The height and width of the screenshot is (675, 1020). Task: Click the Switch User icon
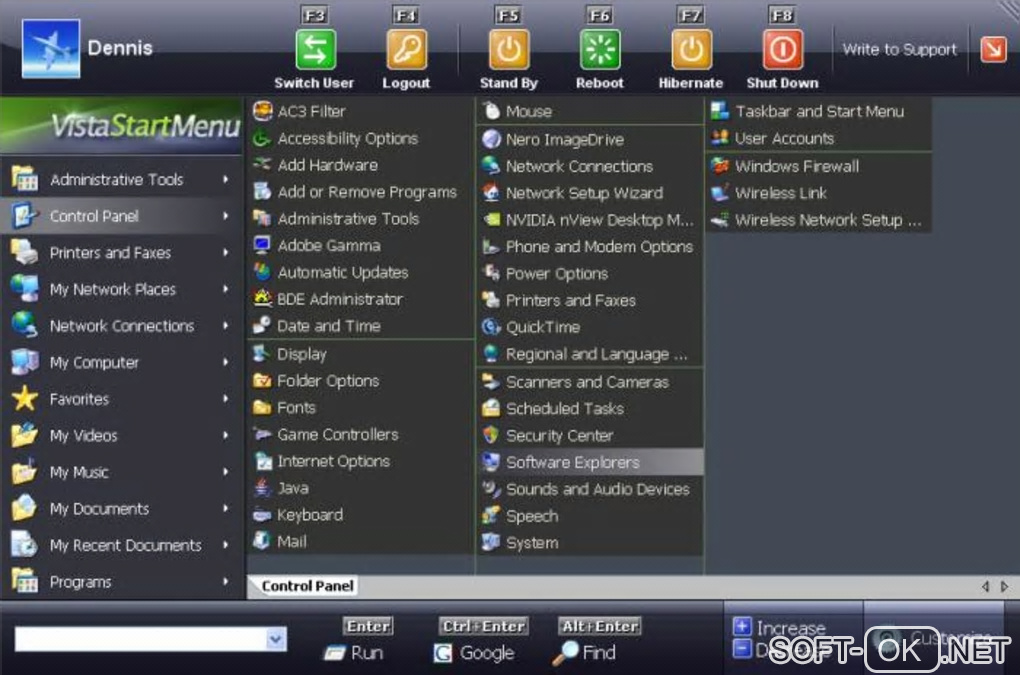tap(315, 49)
